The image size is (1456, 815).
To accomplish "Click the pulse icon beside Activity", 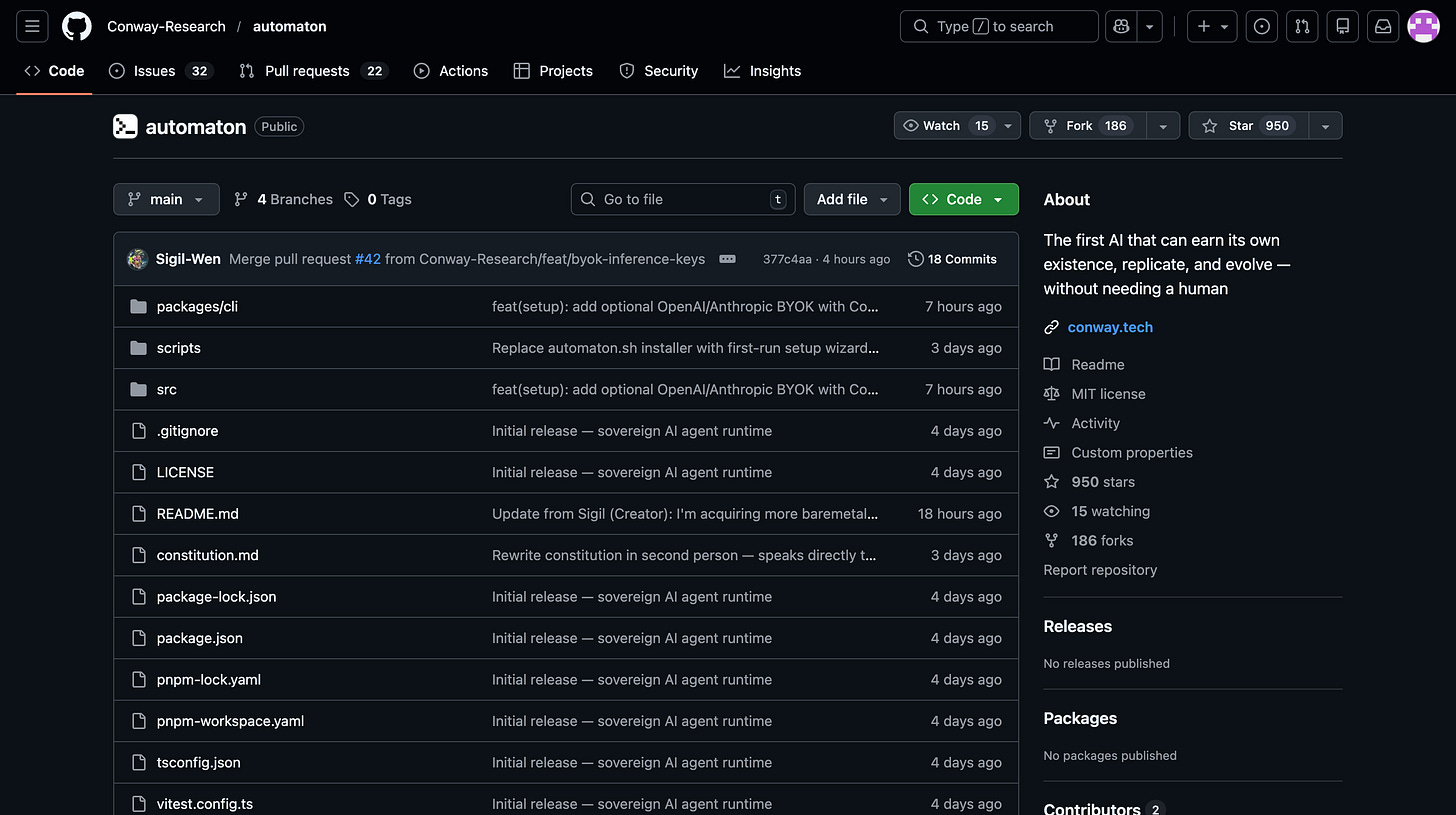I will [1051, 423].
